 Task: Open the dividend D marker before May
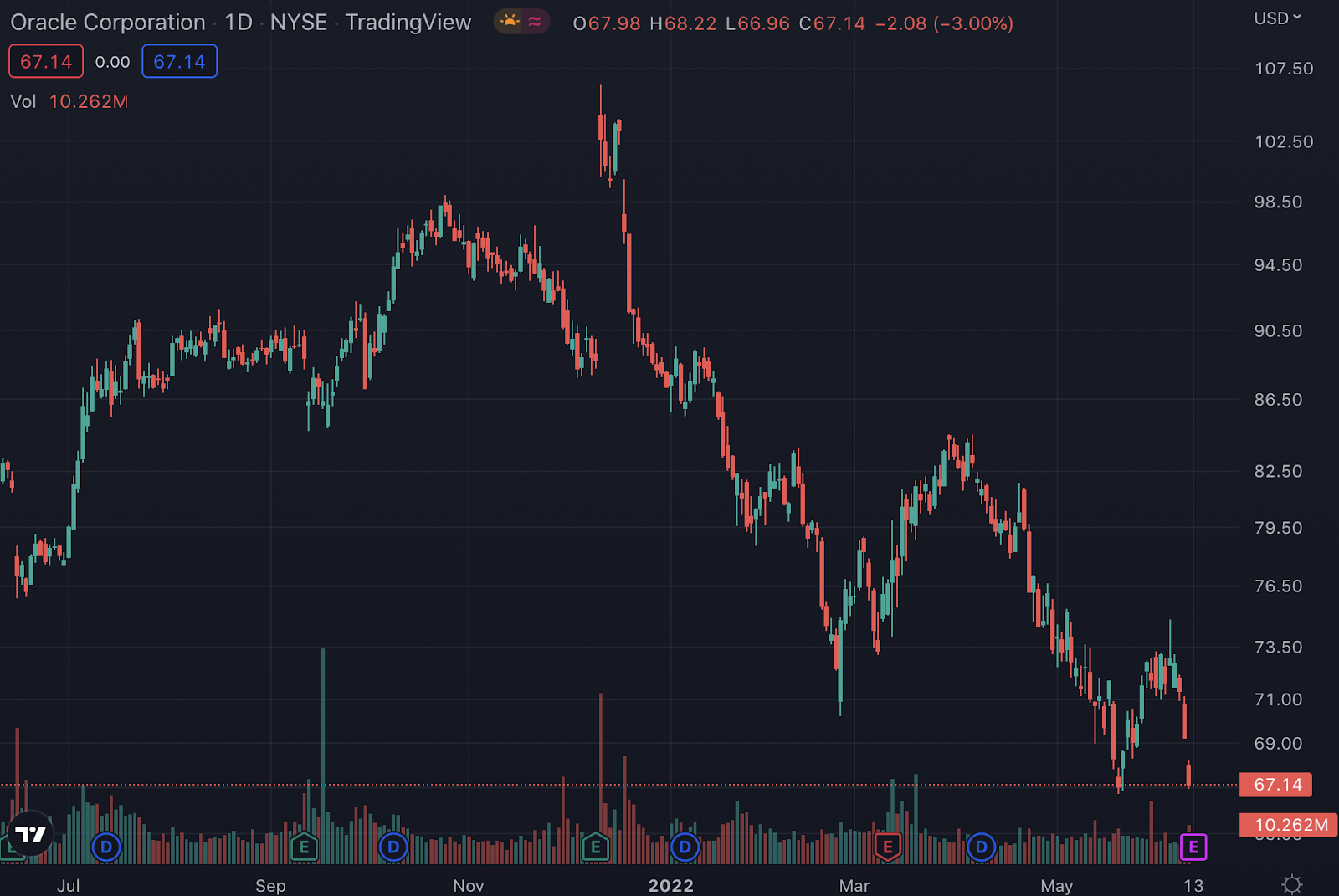coord(981,847)
